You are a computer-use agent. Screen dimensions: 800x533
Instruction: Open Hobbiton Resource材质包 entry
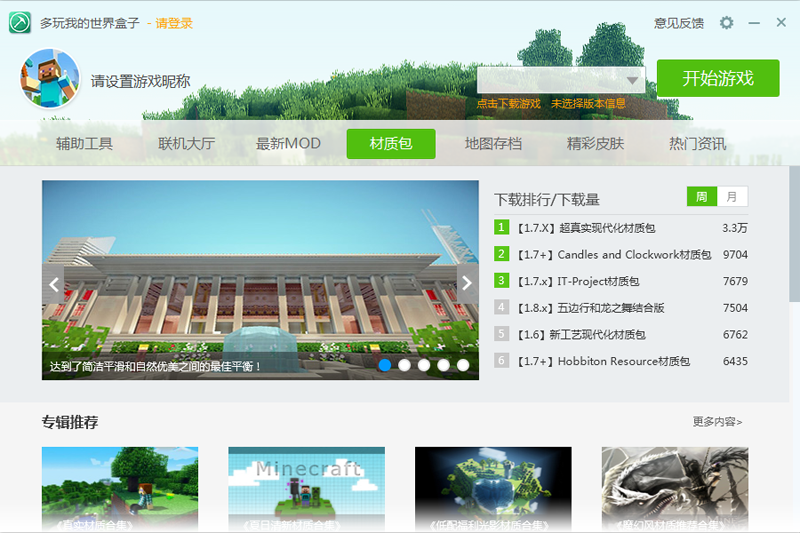coord(604,361)
